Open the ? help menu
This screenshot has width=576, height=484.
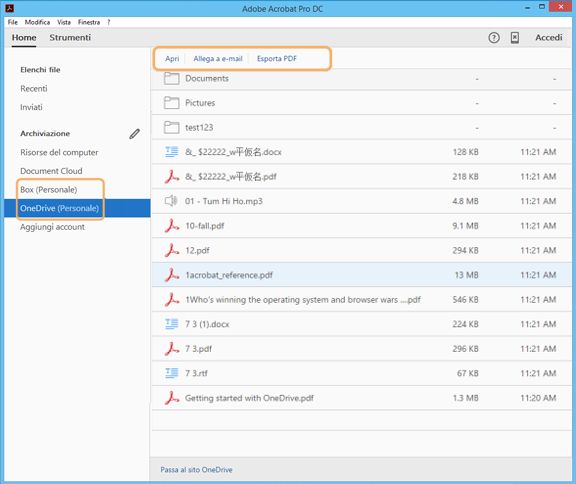click(x=109, y=22)
